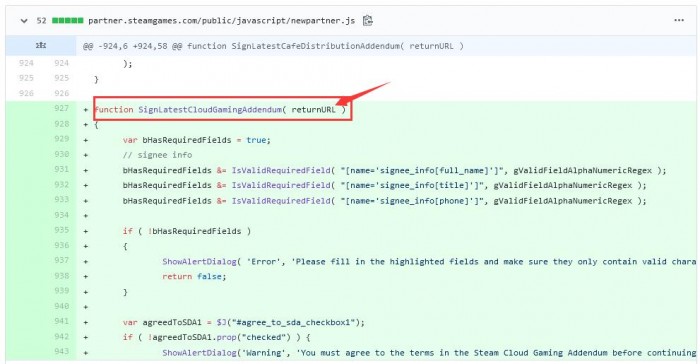The height and width of the screenshot is (364, 700).
Task: Collapse the newpartner.js file diff
Action: (24, 21)
